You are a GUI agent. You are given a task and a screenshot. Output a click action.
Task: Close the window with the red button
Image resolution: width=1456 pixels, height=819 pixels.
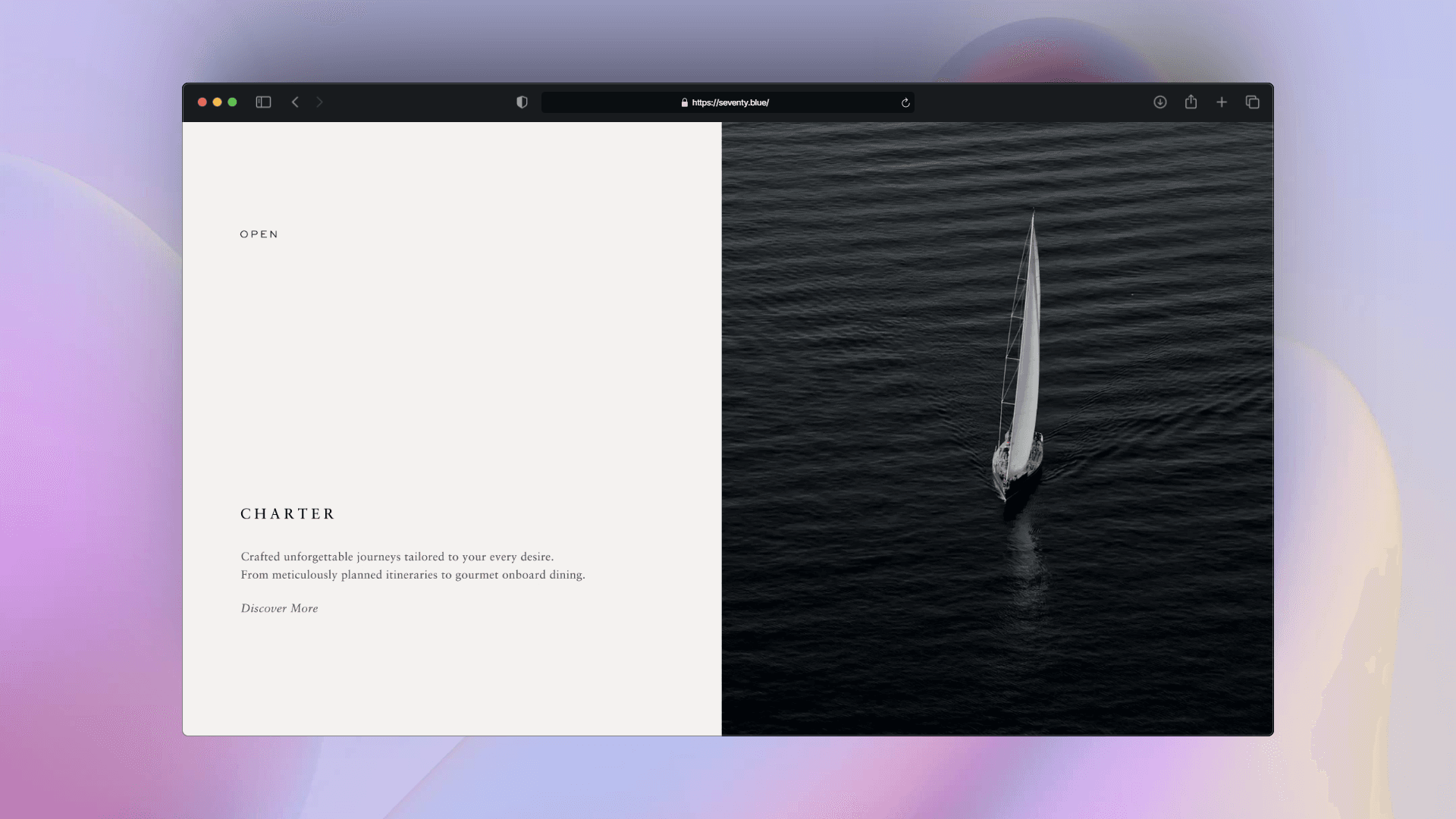(x=202, y=101)
